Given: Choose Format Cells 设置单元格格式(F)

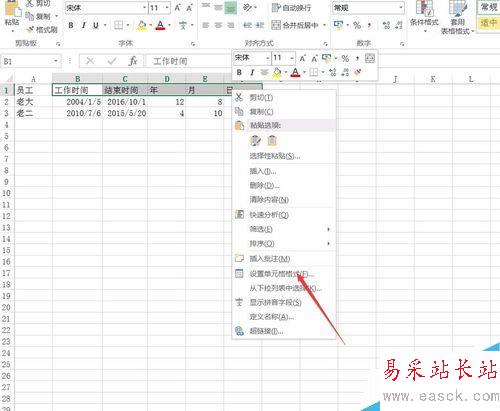Looking at the screenshot, I should pyautogui.click(x=283, y=274).
